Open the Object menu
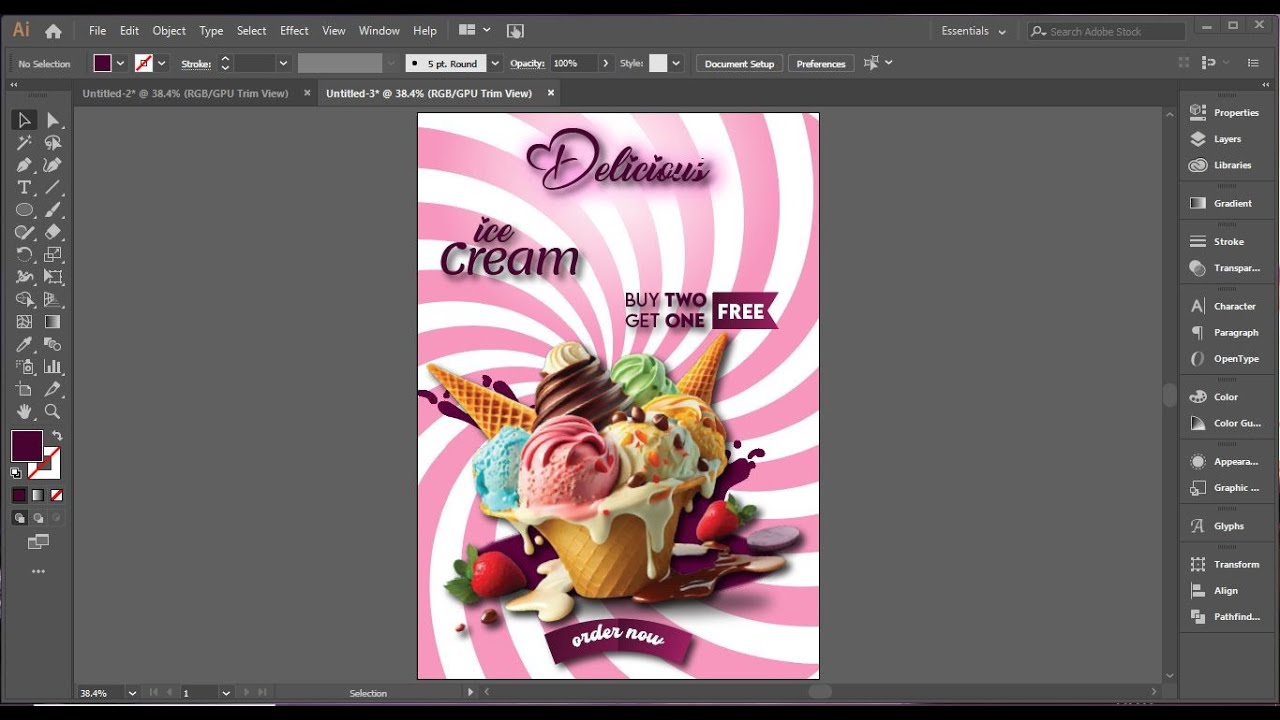This screenshot has height=720, width=1280. [x=169, y=31]
